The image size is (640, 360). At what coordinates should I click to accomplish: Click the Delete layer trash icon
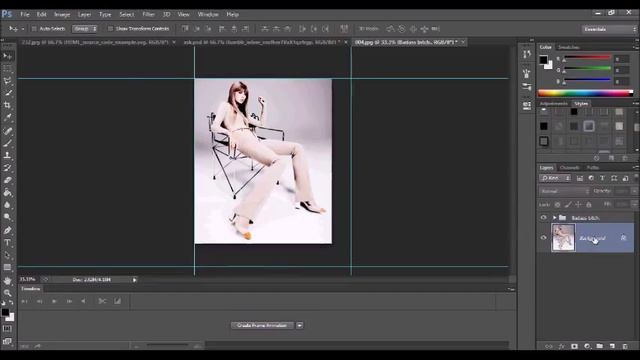pos(625,346)
